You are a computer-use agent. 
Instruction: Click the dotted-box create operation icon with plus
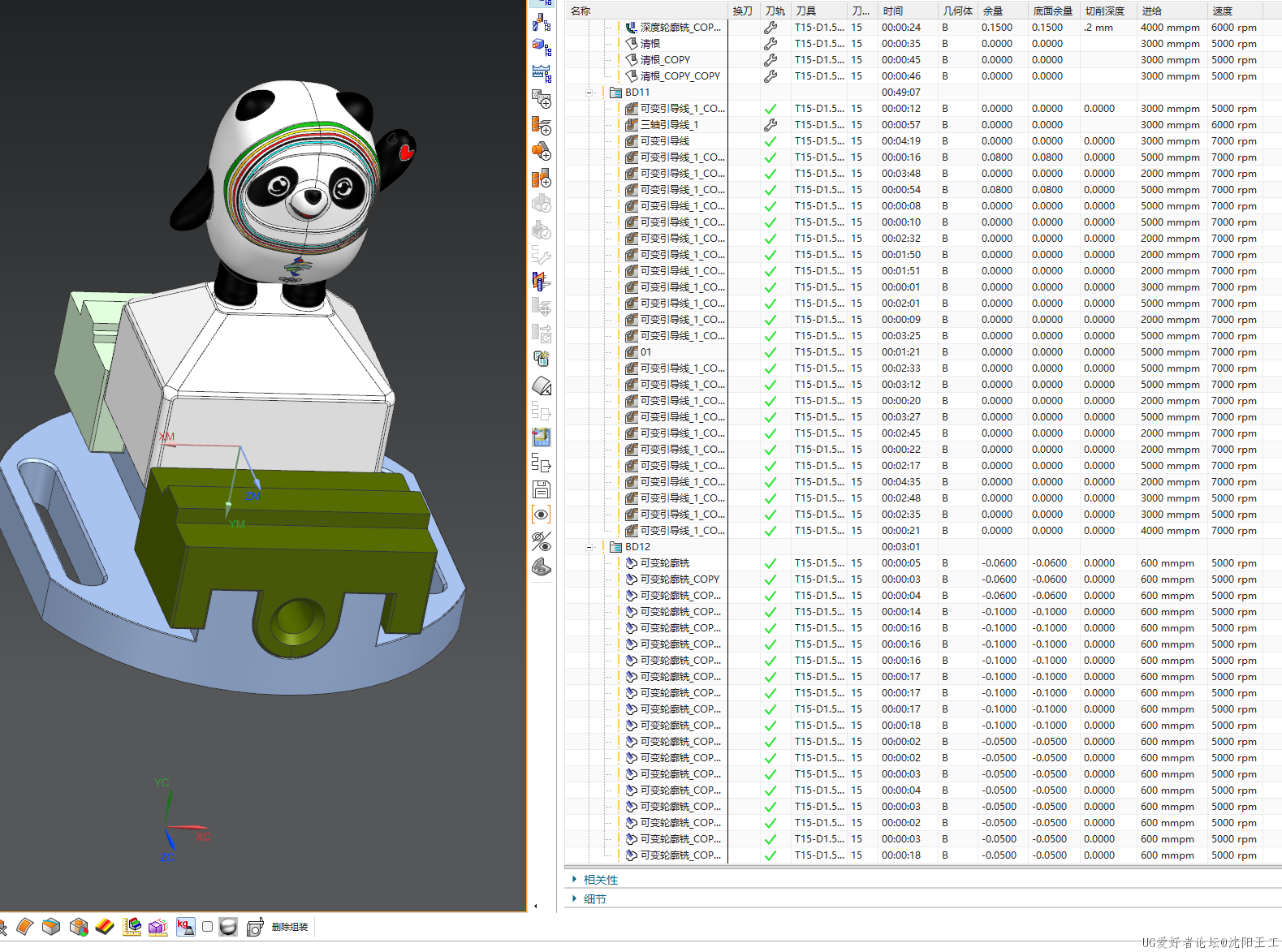tap(542, 99)
